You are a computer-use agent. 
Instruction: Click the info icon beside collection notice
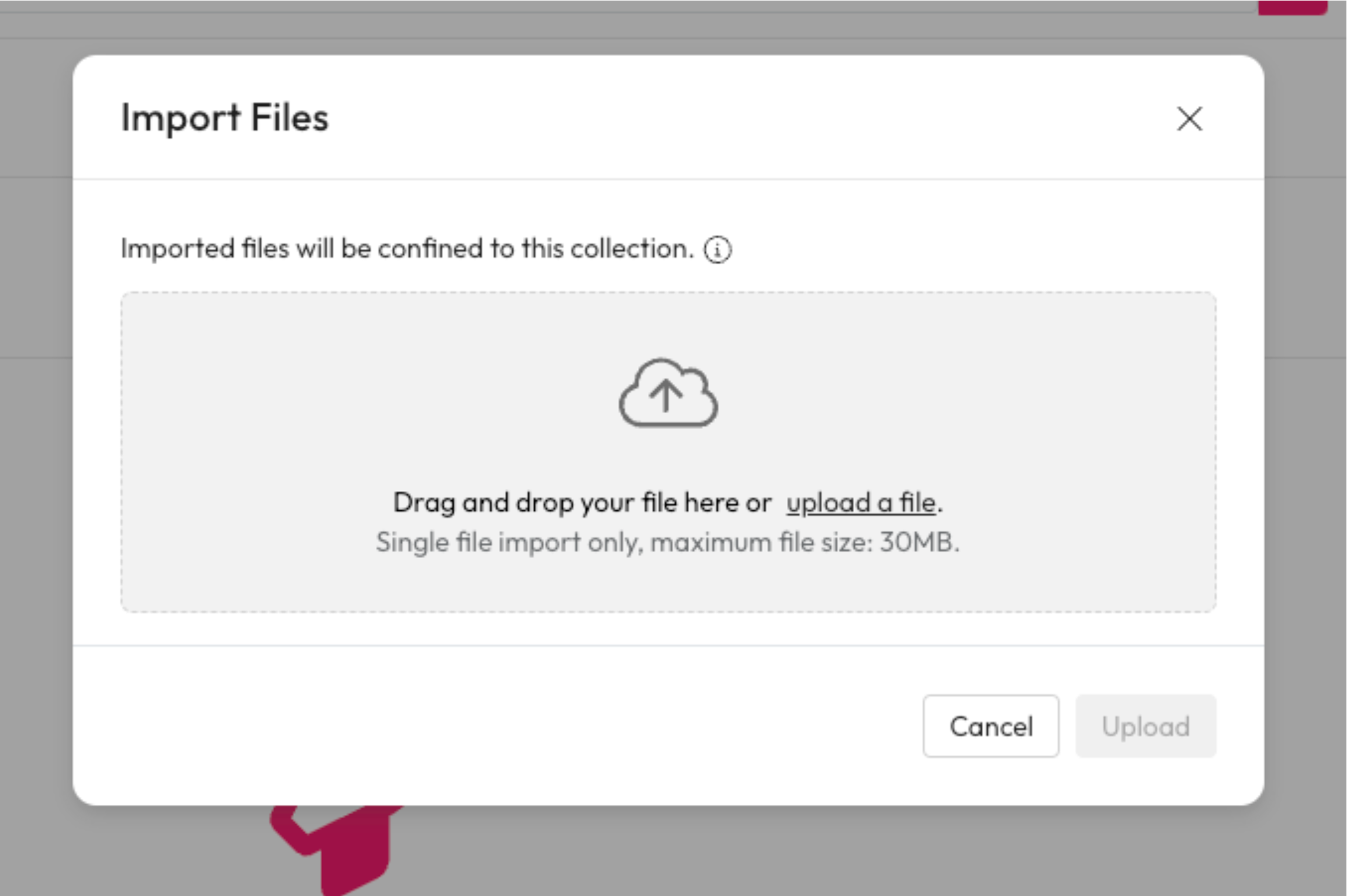click(717, 250)
